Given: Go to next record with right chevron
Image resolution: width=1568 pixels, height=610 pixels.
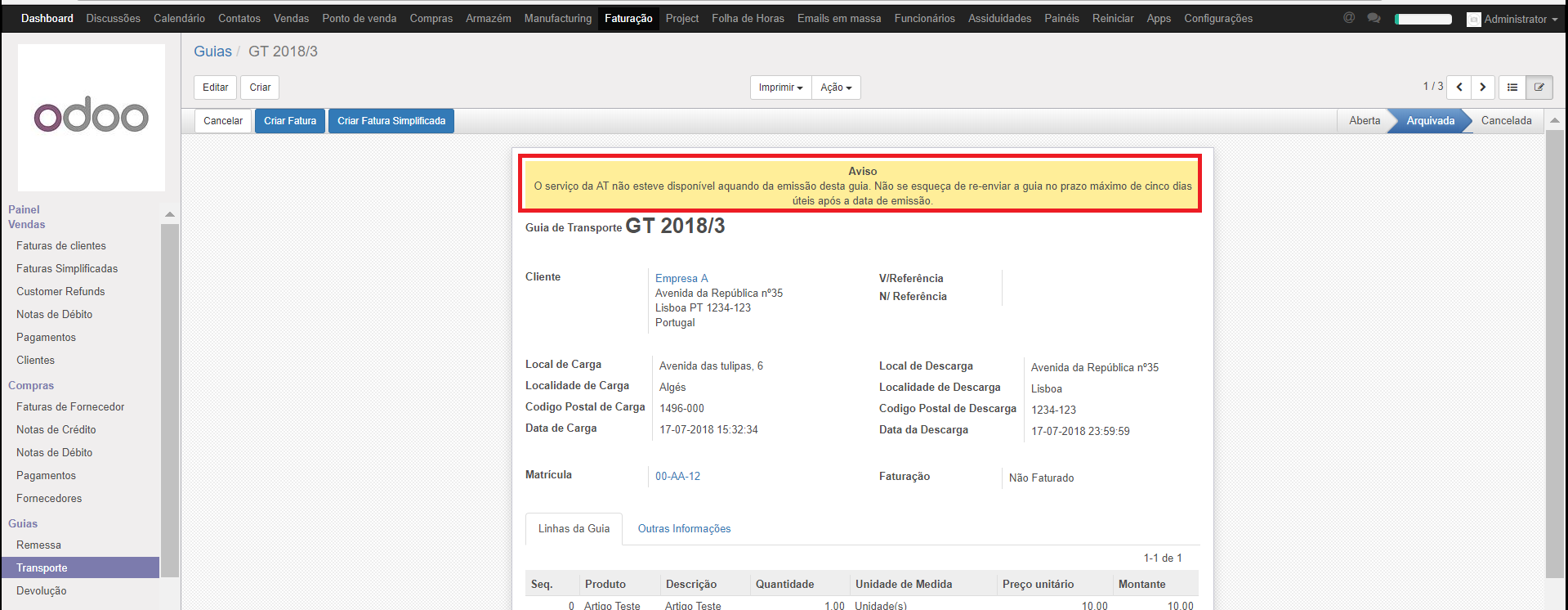Looking at the screenshot, I should pyautogui.click(x=1483, y=87).
